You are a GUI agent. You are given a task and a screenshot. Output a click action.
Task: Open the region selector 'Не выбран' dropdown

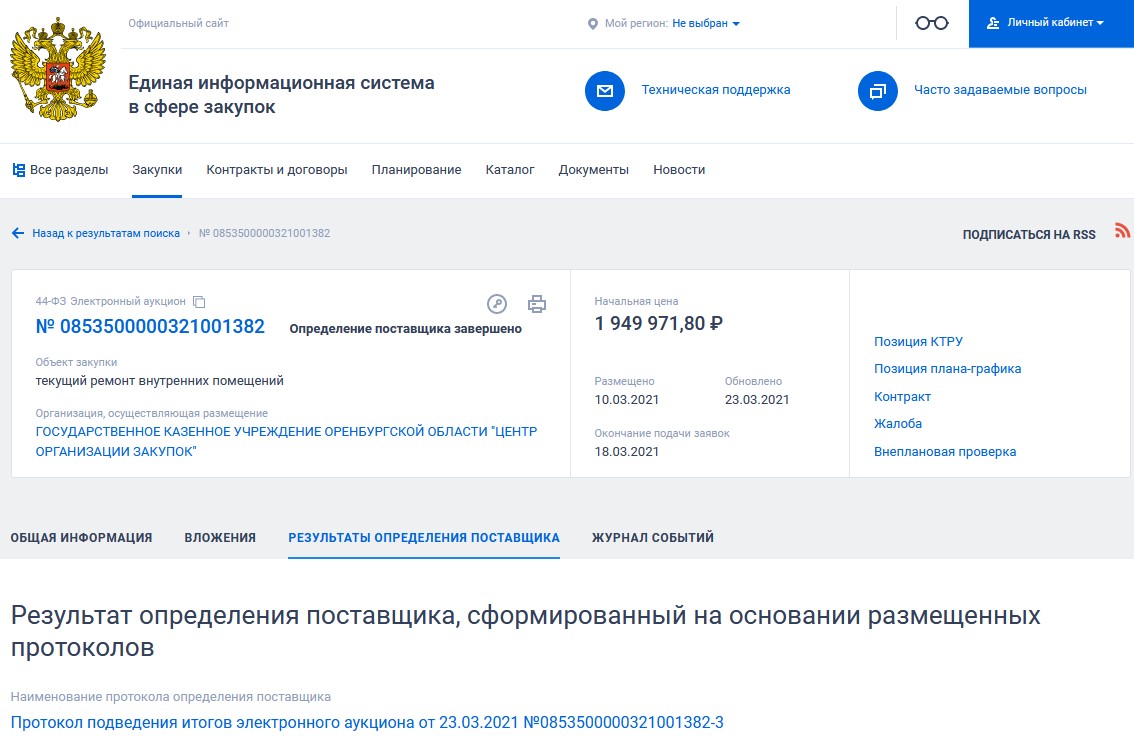tap(706, 23)
